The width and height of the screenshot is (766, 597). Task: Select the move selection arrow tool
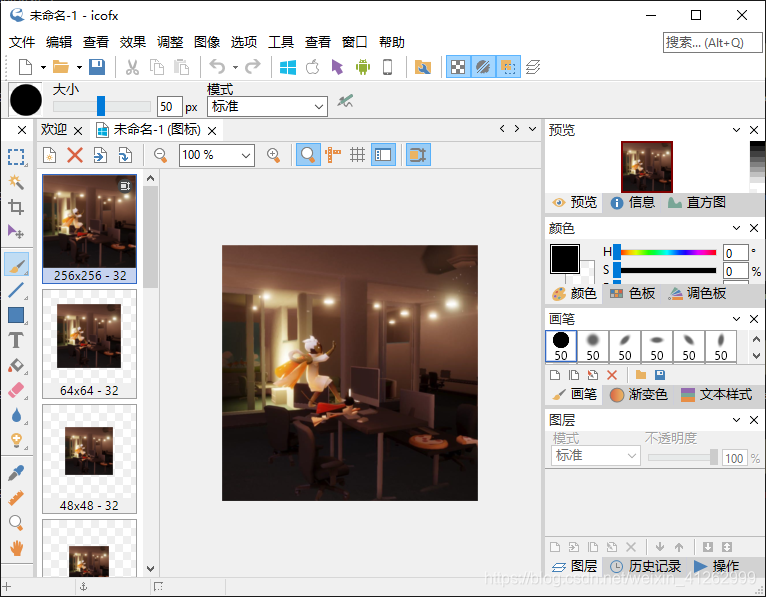[16, 232]
